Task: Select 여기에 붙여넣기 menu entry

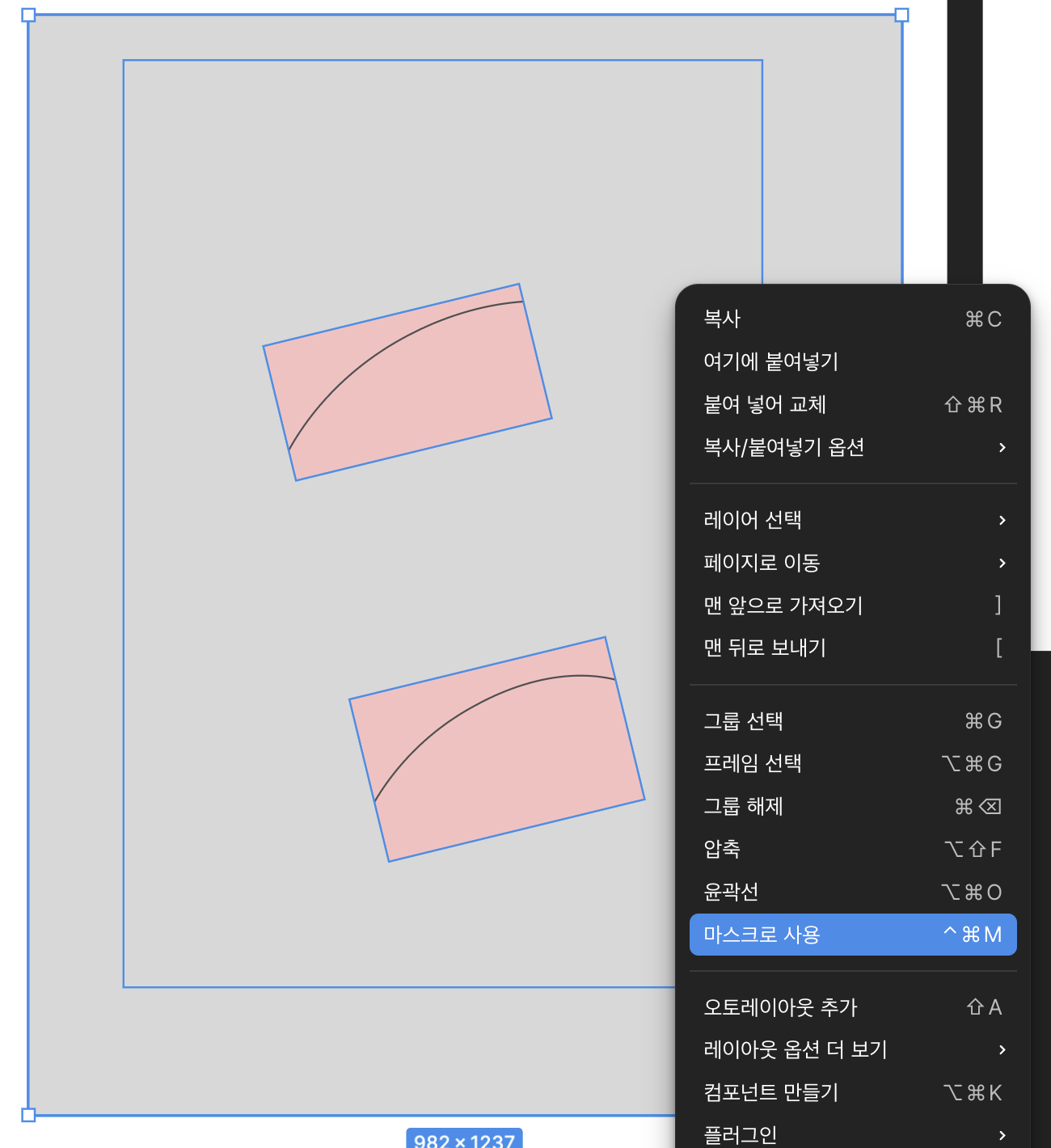Action: point(853,361)
